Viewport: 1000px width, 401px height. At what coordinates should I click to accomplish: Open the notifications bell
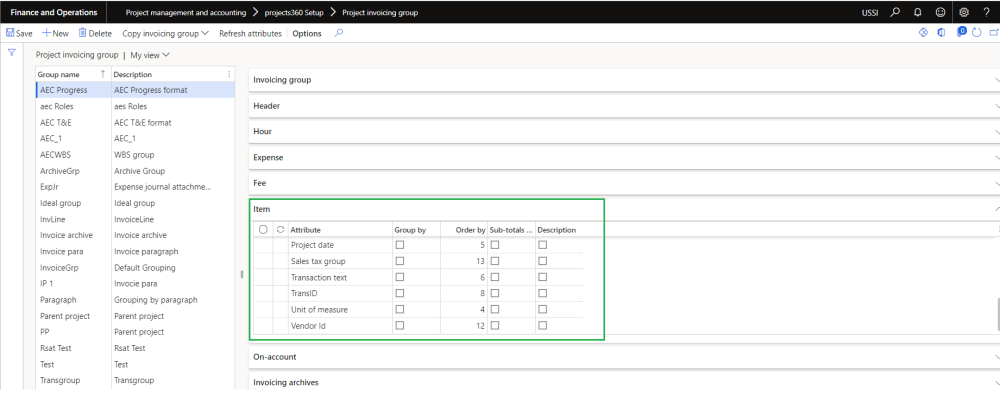pyautogui.click(x=917, y=12)
